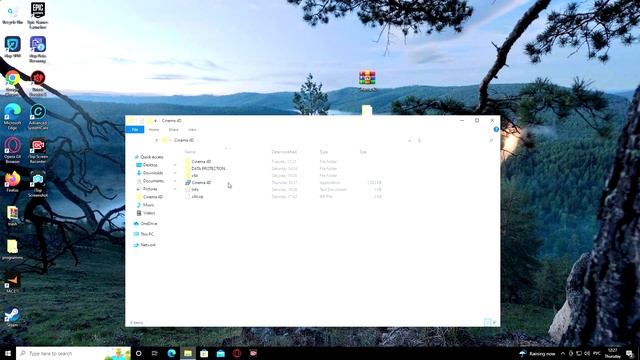Open the taskbar clock and calendar
Image resolution: width=640 pixels, height=360 pixels.
(613, 353)
